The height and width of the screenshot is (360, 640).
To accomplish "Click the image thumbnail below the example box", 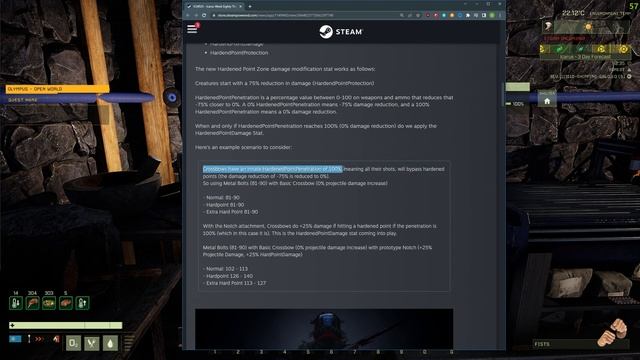I will (324, 329).
